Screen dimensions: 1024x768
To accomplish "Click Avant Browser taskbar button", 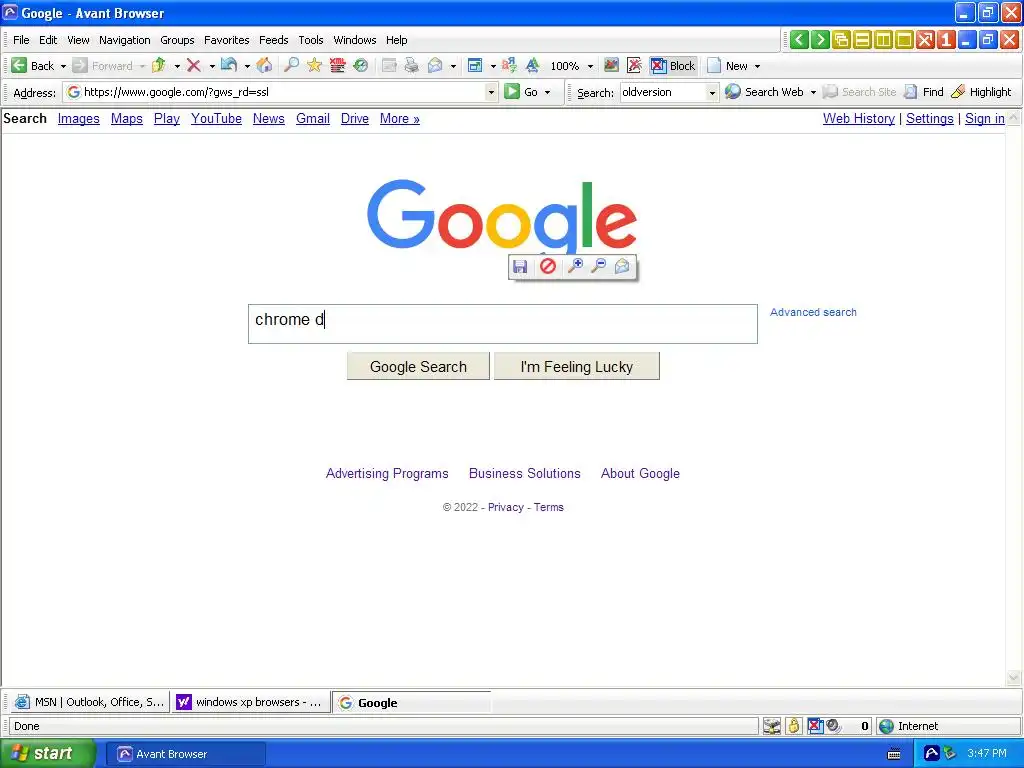I will 186,754.
